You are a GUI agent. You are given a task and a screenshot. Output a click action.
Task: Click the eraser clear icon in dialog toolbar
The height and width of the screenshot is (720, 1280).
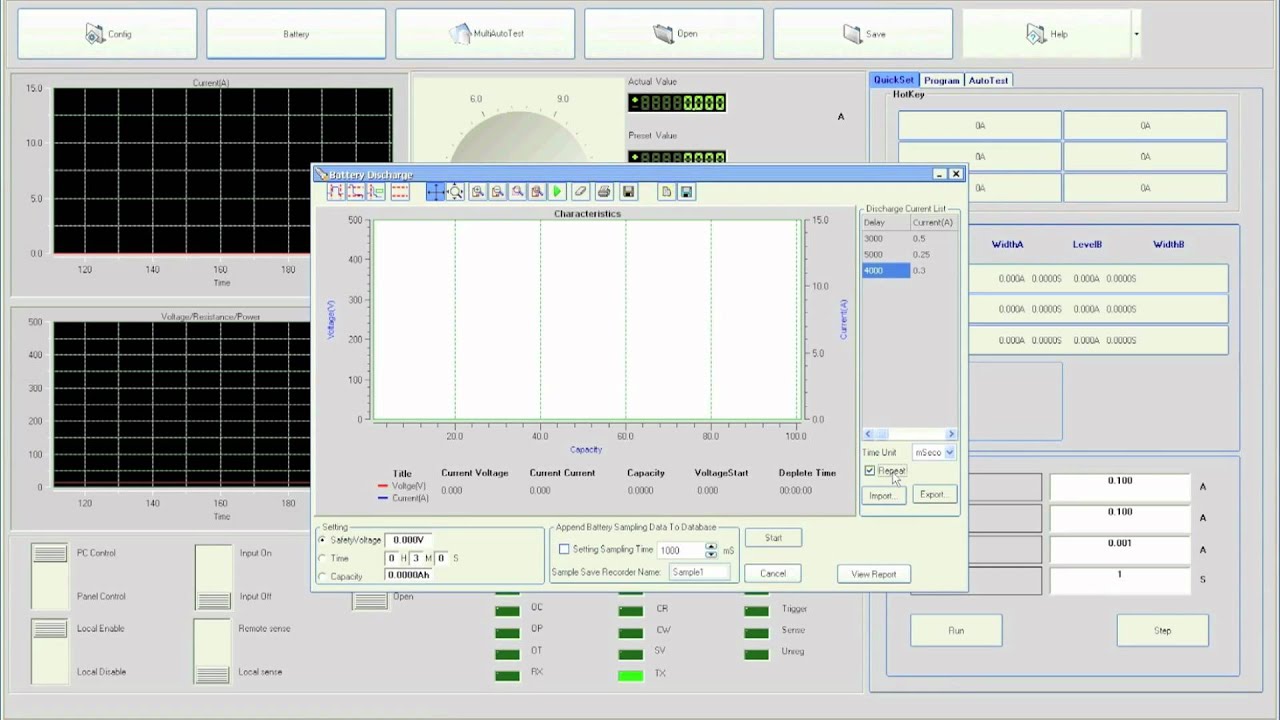point(580,192)
